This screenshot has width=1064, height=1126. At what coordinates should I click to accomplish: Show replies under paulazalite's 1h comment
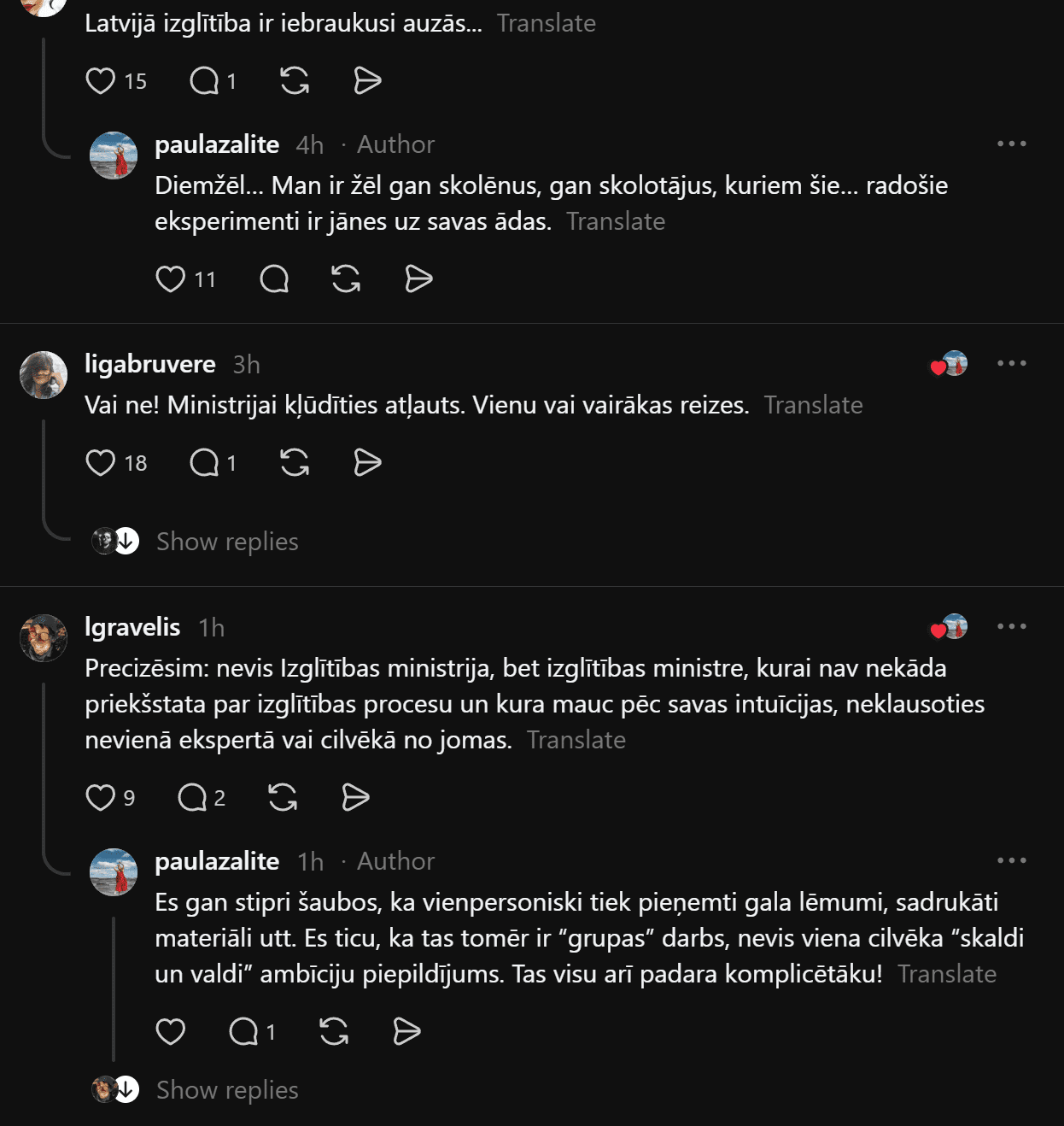pyautogui.click(x=227, y=1090)
